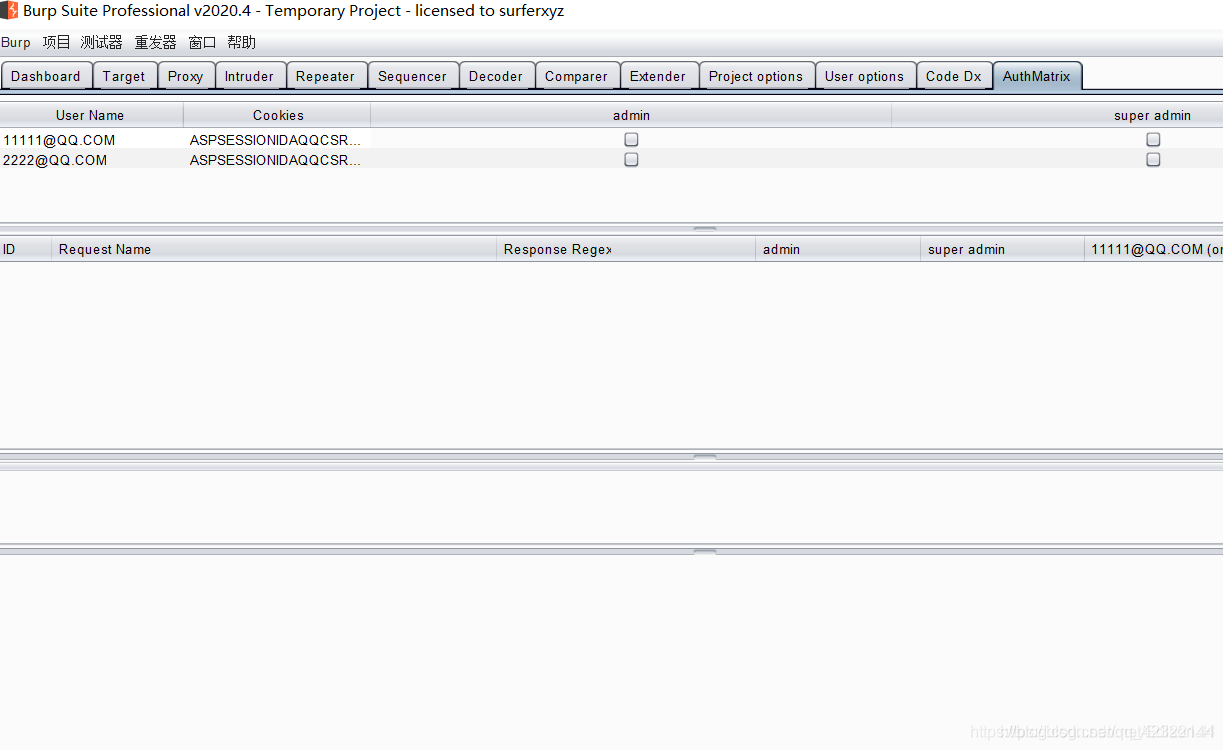Select the 2222@QQ.COM user name cell
Screen dimensions: 1223x750
click(x=91, y=160)
